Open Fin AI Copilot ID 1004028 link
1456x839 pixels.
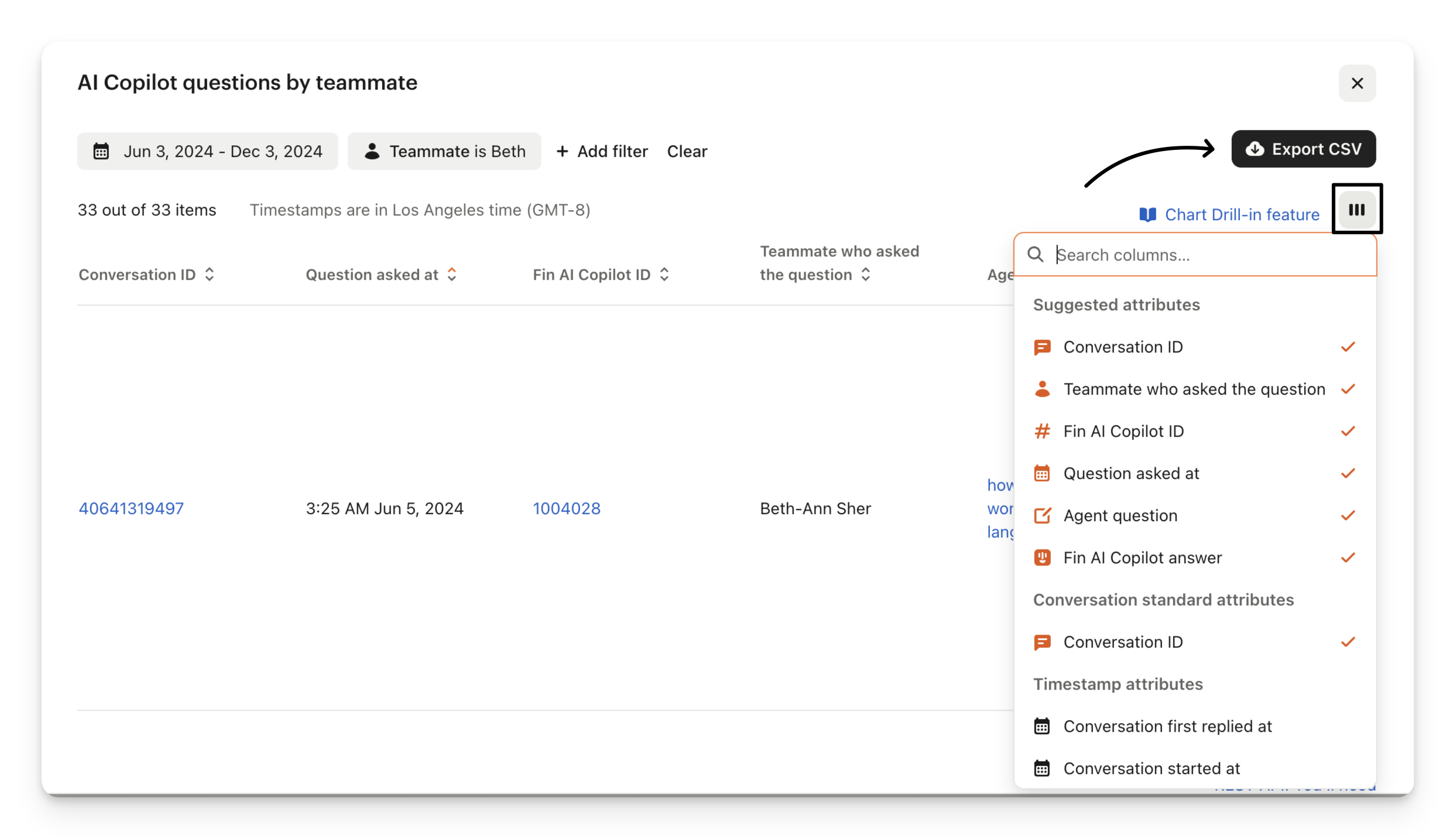566,508
